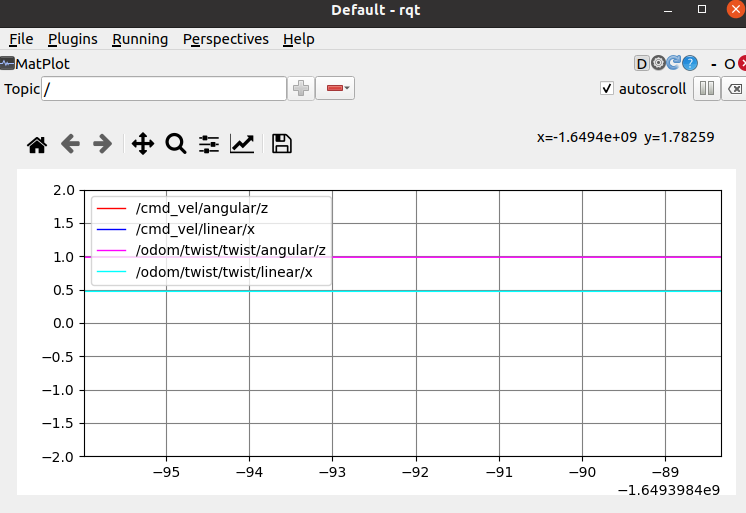Open the Perspectives menu
746x513 pixels.
point(226,39)
